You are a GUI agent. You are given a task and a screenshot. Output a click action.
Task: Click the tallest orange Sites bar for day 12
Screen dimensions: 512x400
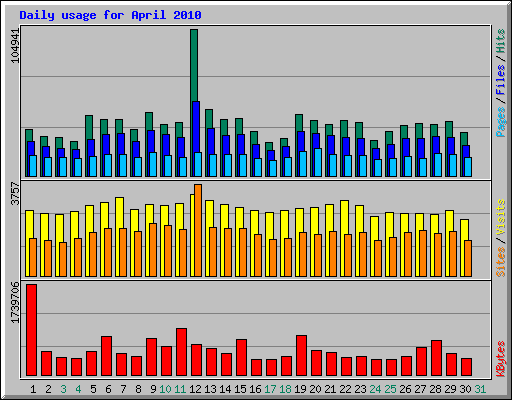click(x=198, y=230)
